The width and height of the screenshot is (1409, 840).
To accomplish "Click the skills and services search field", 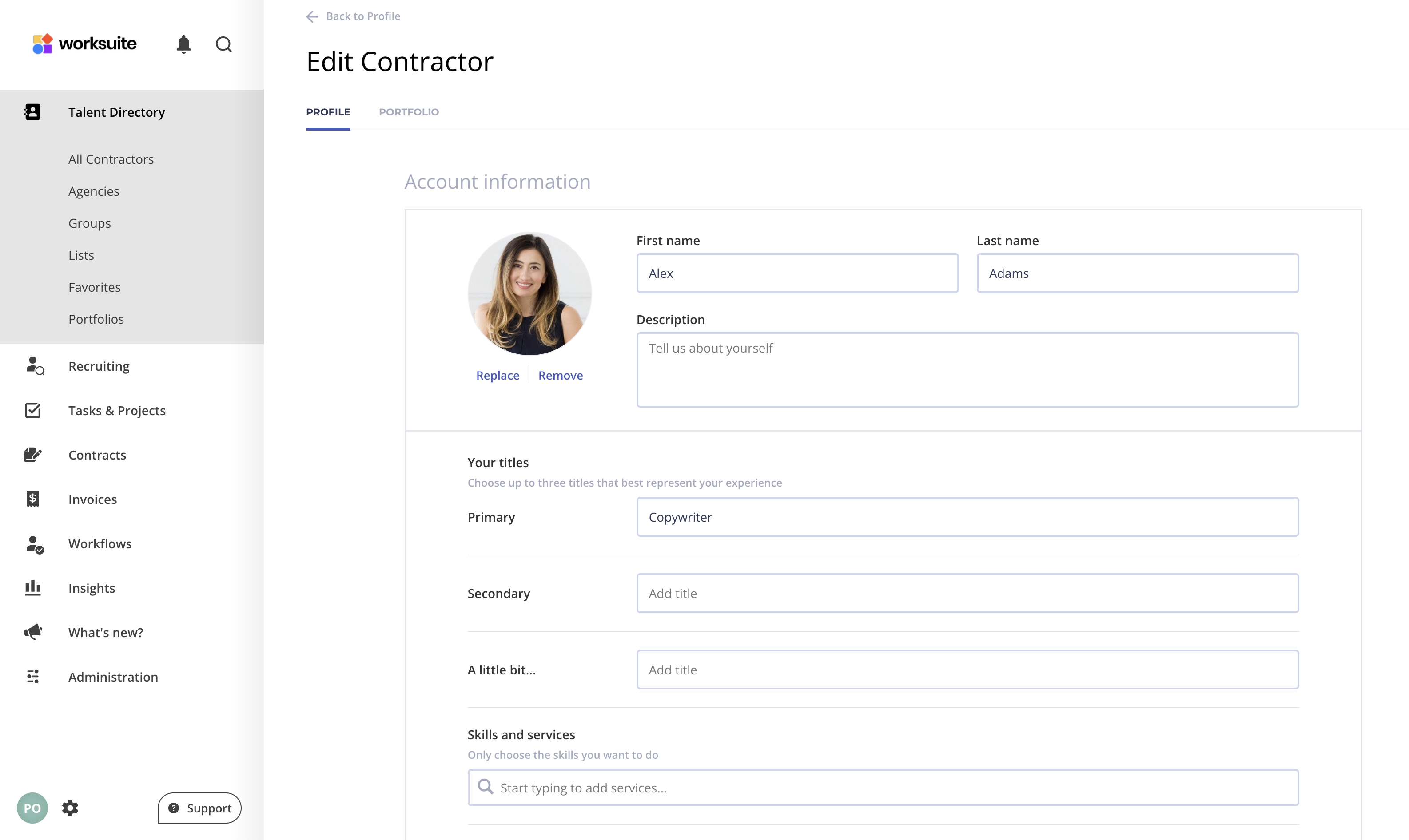I will [884, 787].
